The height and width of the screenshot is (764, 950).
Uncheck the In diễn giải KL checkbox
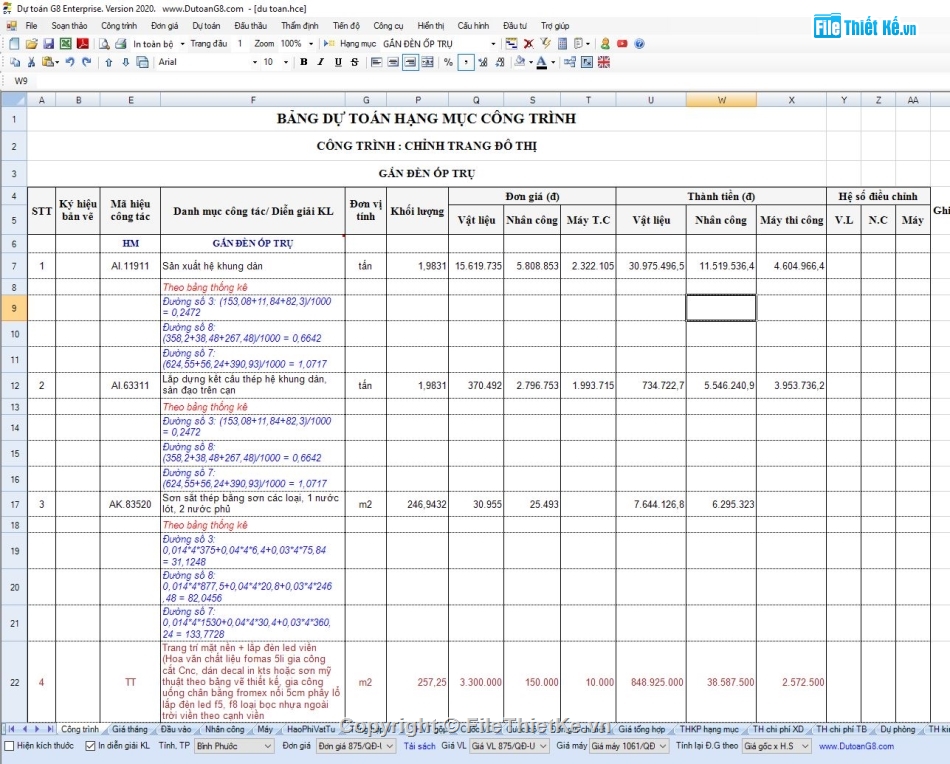pyautogui.click(x=90, y=746)
